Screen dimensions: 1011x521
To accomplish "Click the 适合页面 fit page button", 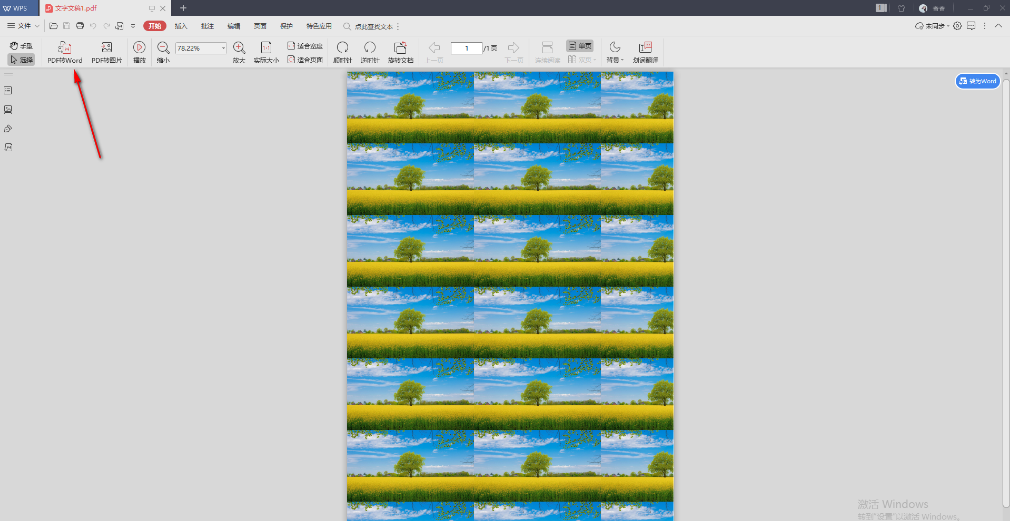I will tap(305, 60).
